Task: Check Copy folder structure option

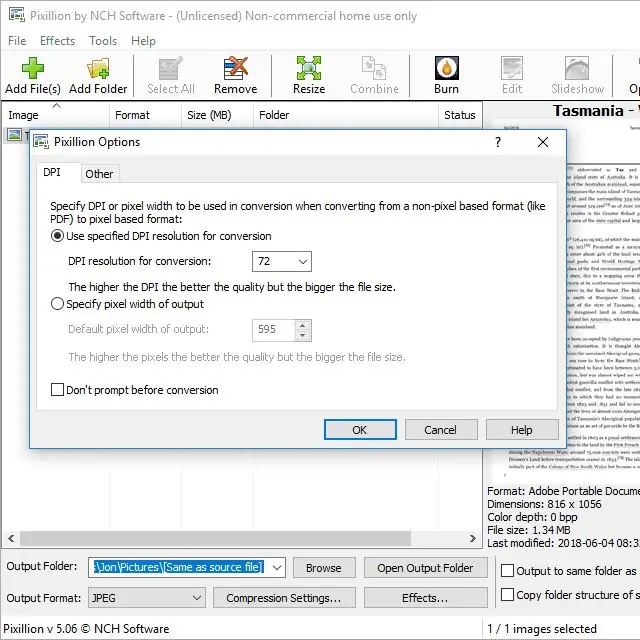Action: (507, 594)
